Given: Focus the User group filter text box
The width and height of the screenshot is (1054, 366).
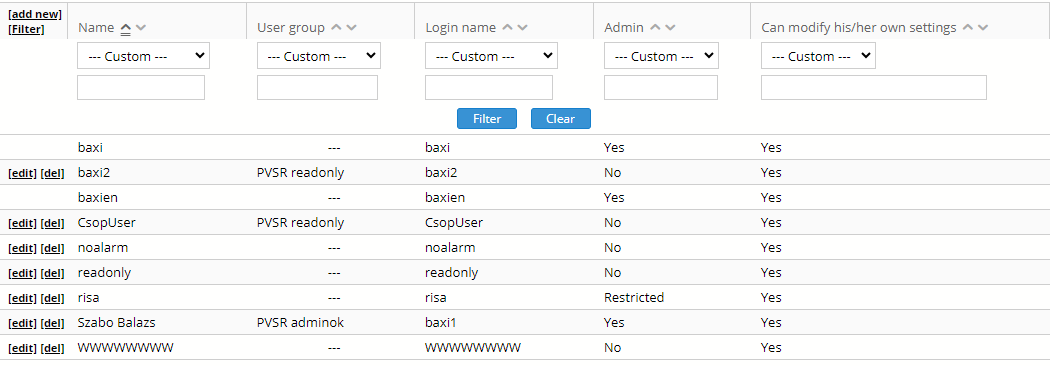Looking at the screenshot, I should pyautogui.click(x=317, y=87).
